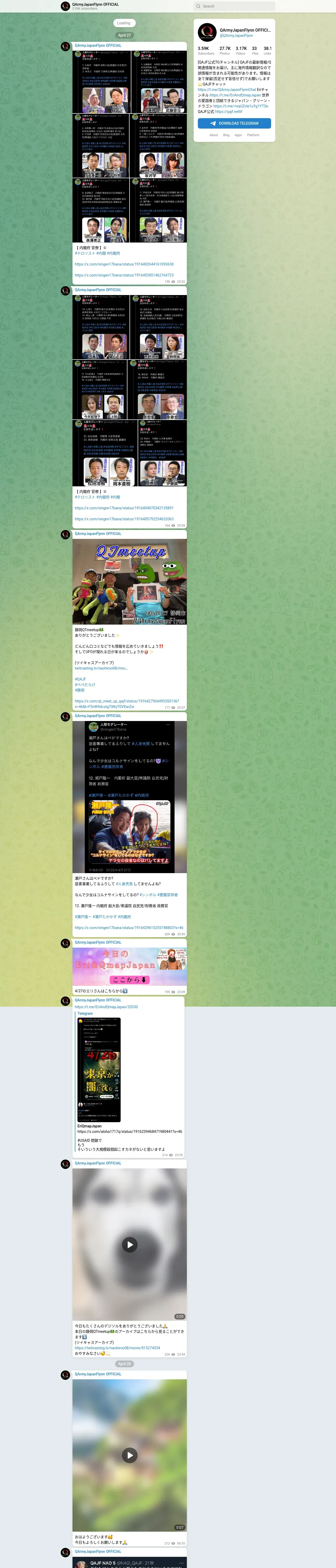Open the 今日の EriQmapJapan banner image
336x1568 pixels.
129,967
